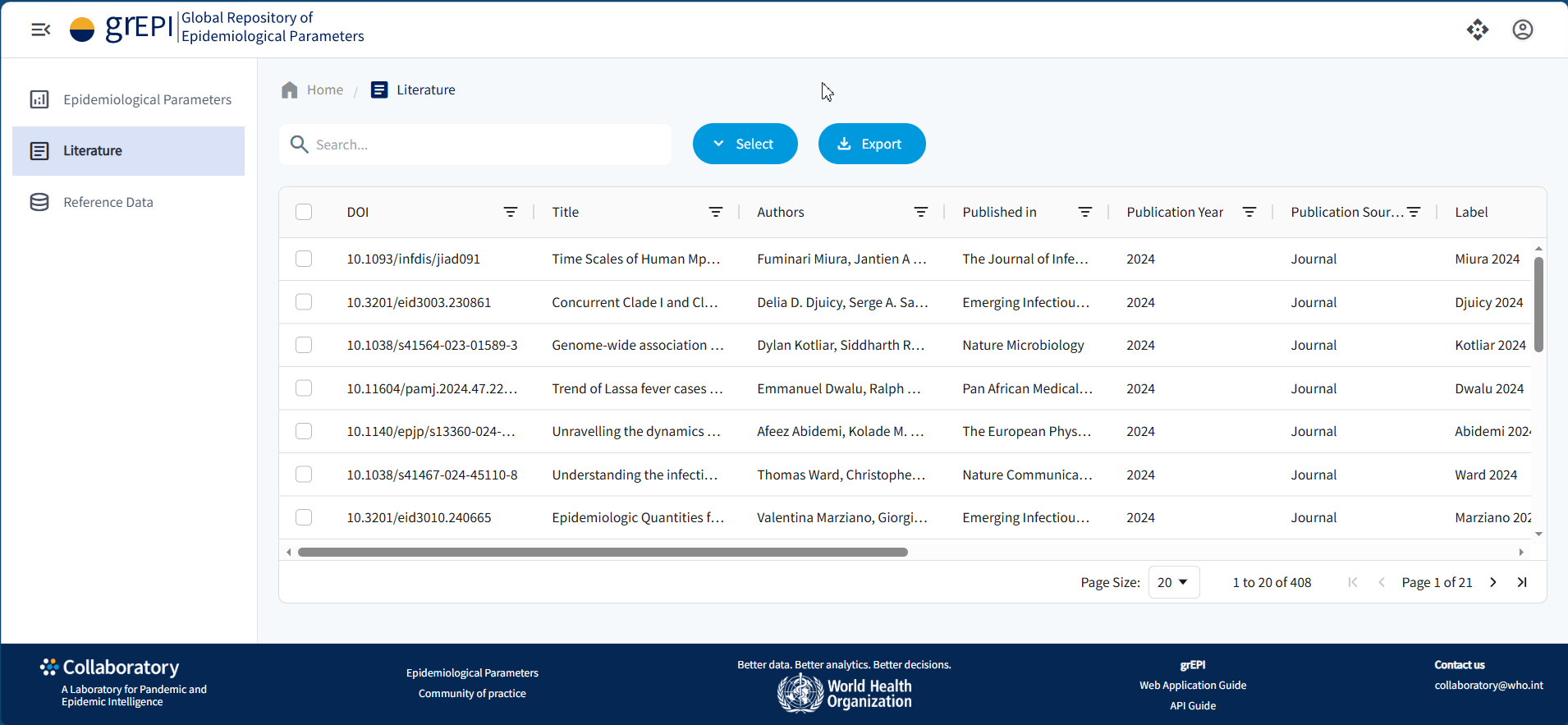Open DOI column filter menu
1568x725 pixels.
tap(510, 212)
